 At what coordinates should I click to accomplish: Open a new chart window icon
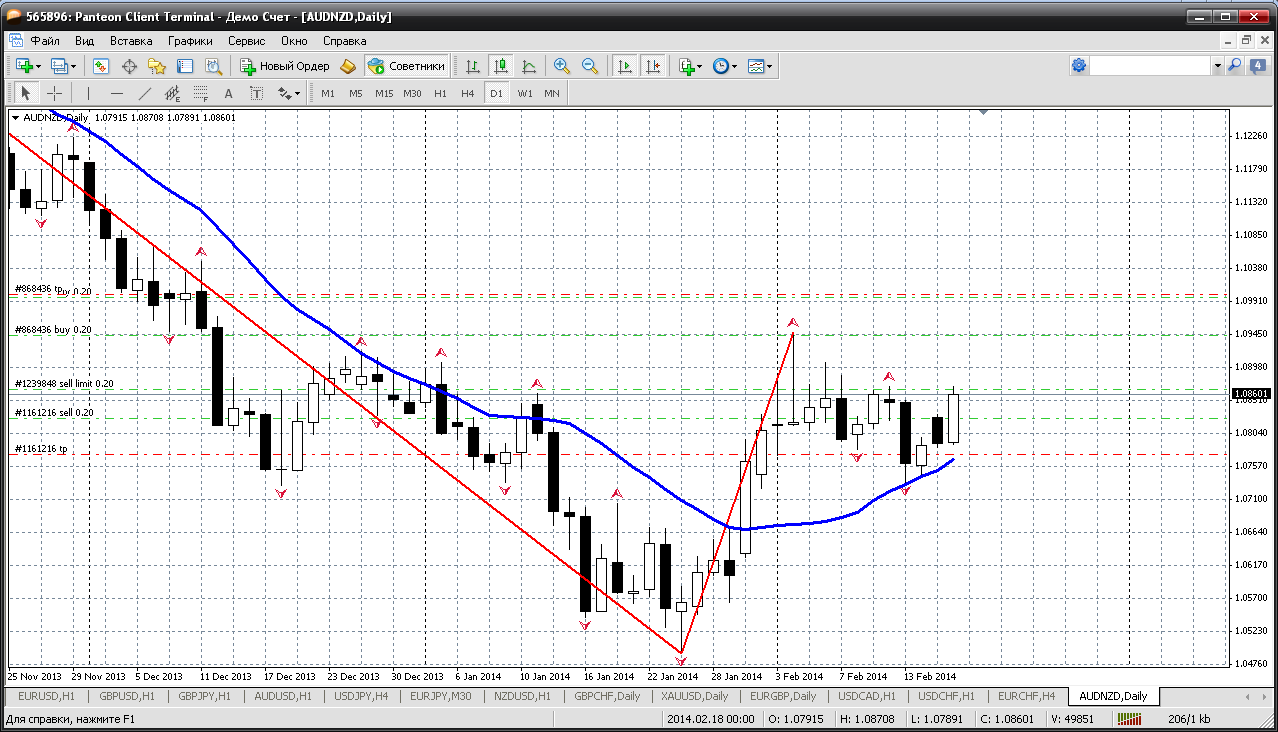pos(24,66)
